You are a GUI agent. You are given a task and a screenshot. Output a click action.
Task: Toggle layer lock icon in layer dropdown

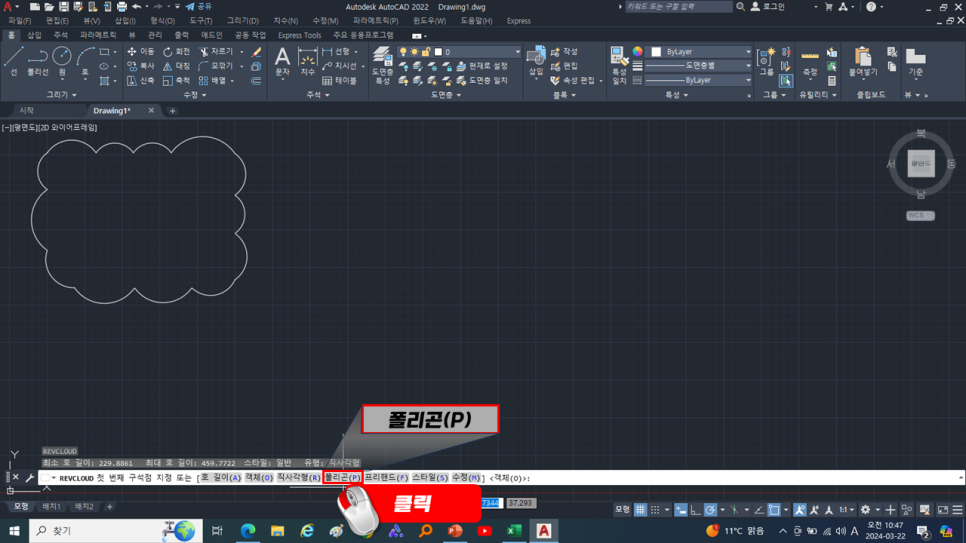(426, 52)
